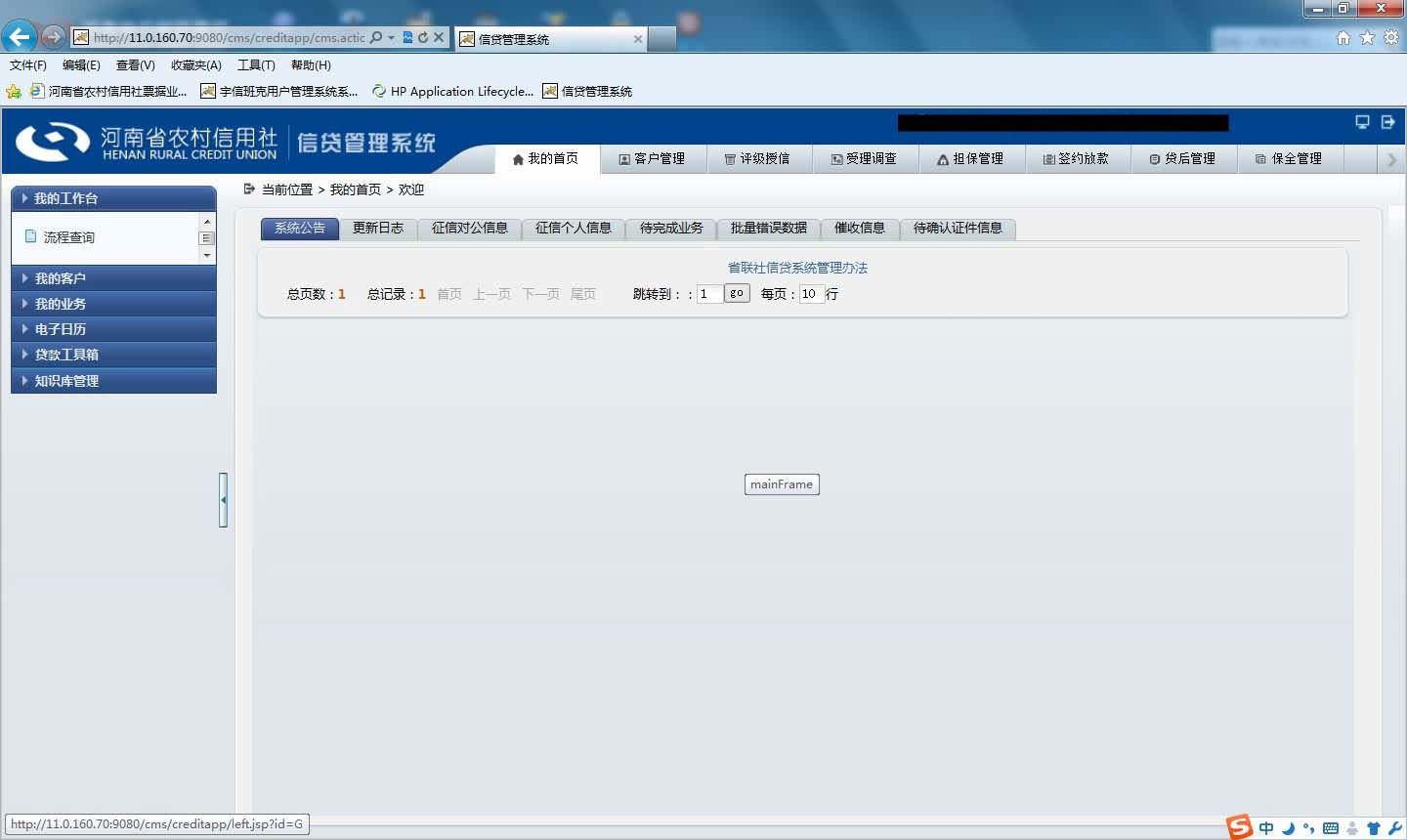Expand 我的业务 section
Viewport: 1407px width, 840px height.
(x=113, y=304)
